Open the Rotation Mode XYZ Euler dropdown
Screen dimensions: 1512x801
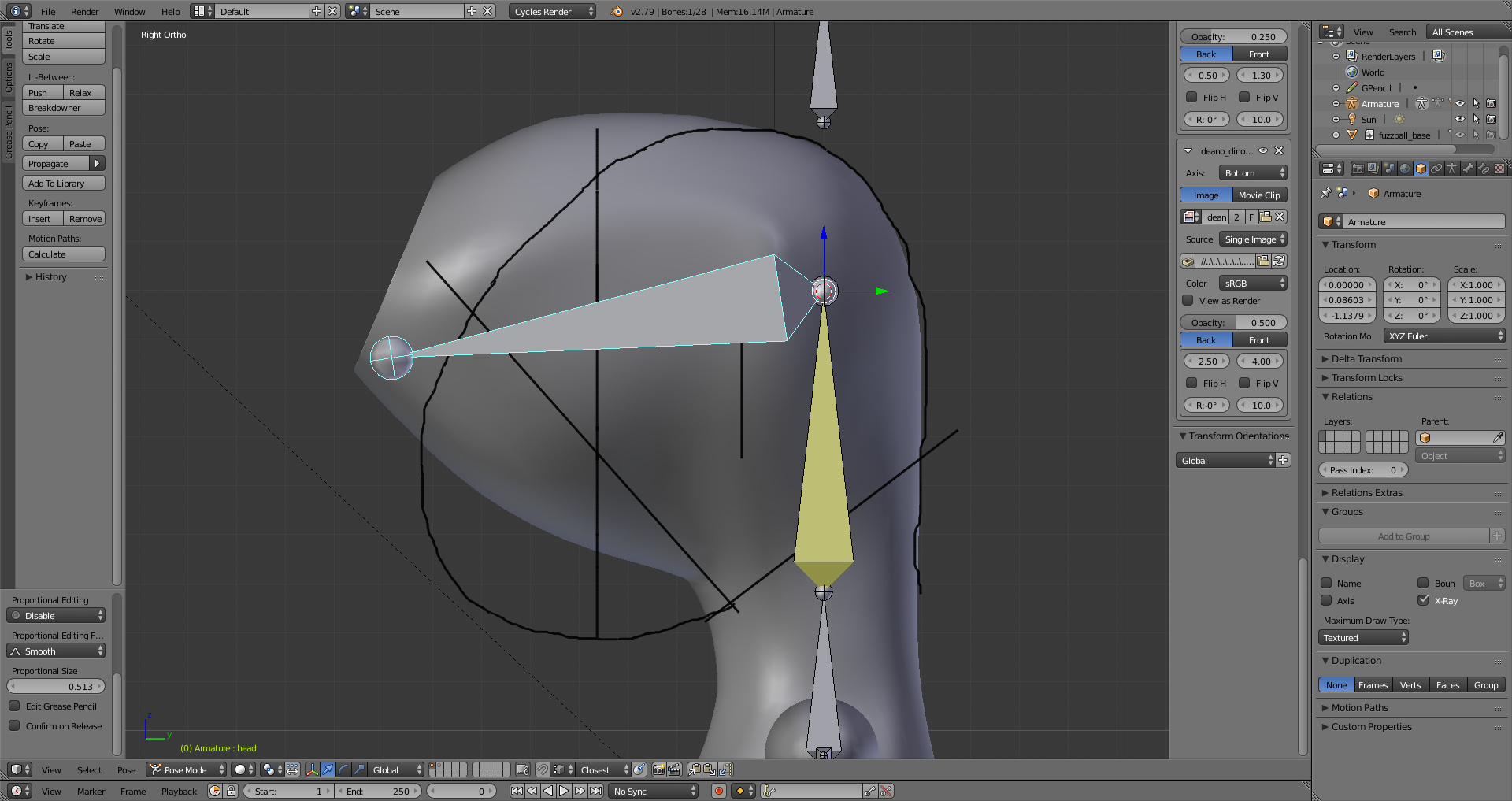1444,336
